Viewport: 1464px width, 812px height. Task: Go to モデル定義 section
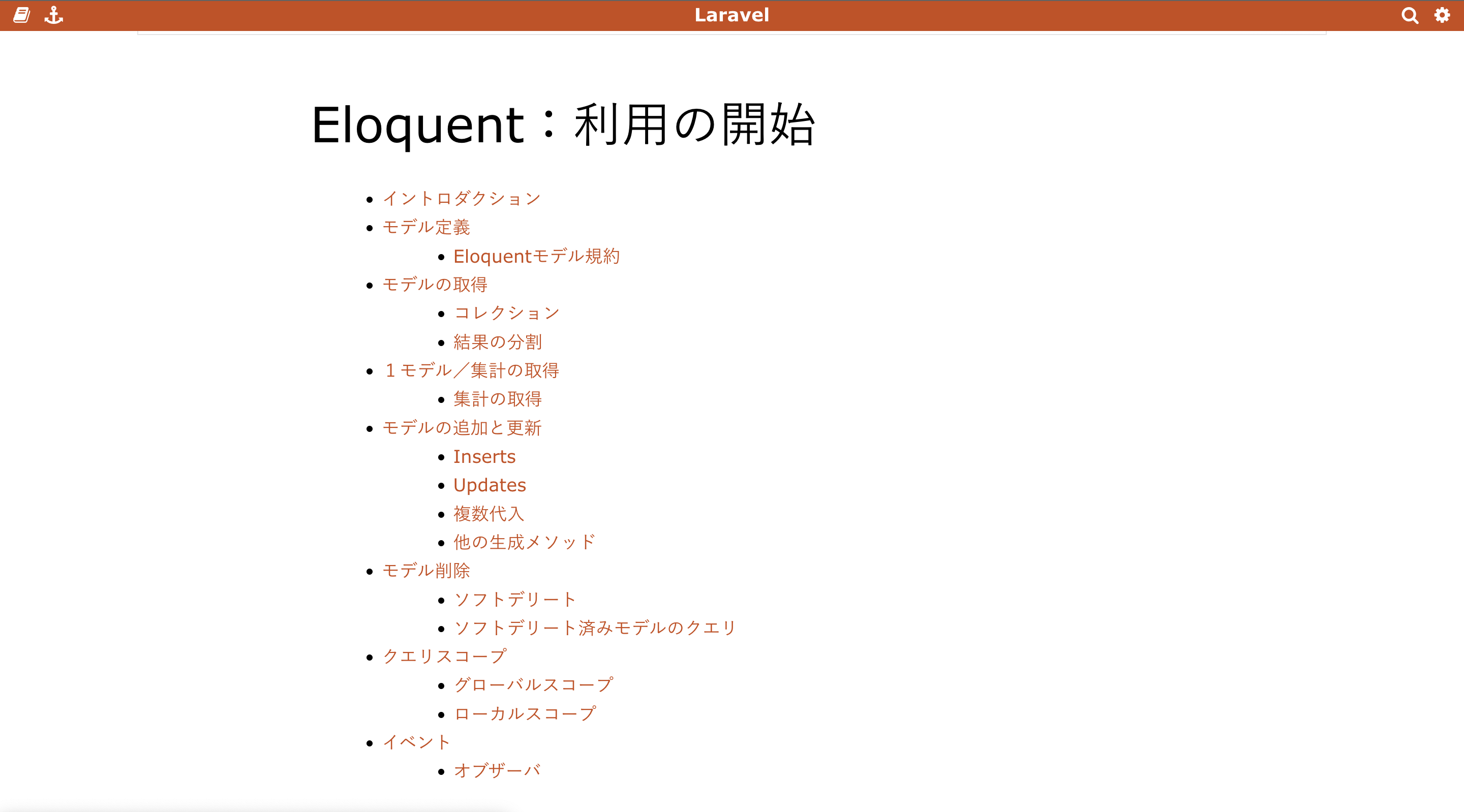coord(426,227)
